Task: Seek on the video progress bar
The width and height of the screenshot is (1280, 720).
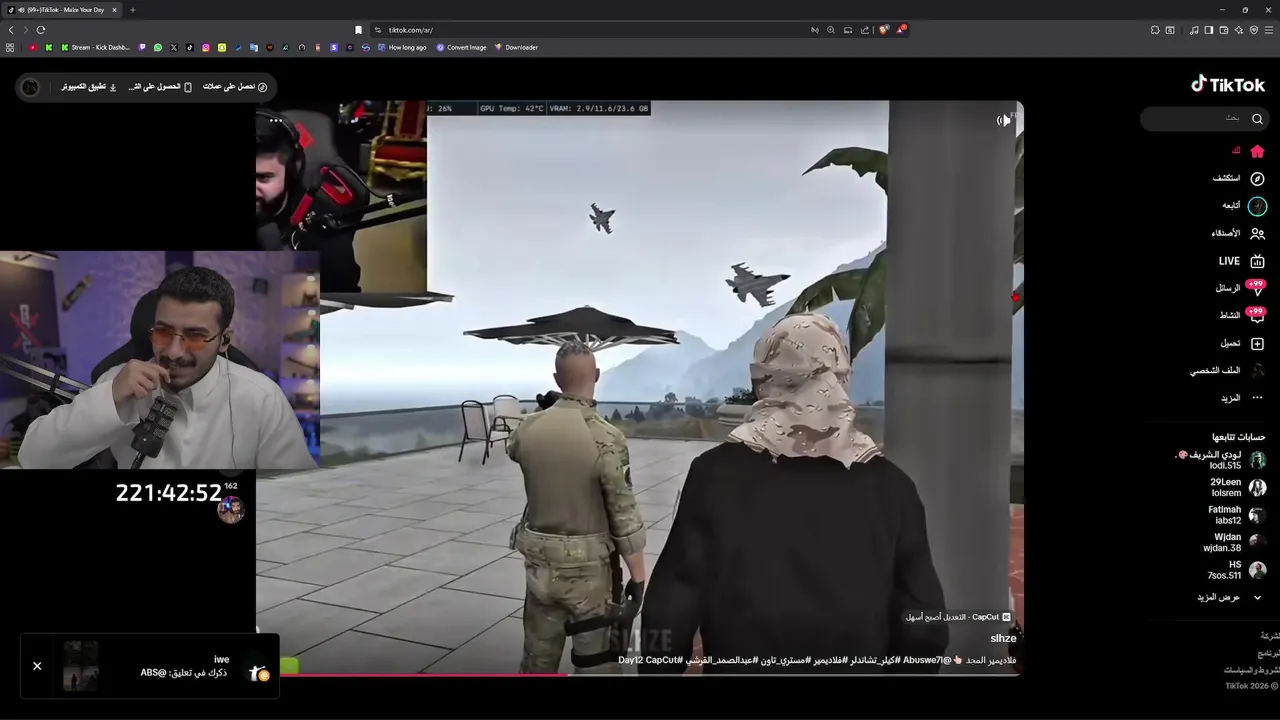Action: (638, 674)
